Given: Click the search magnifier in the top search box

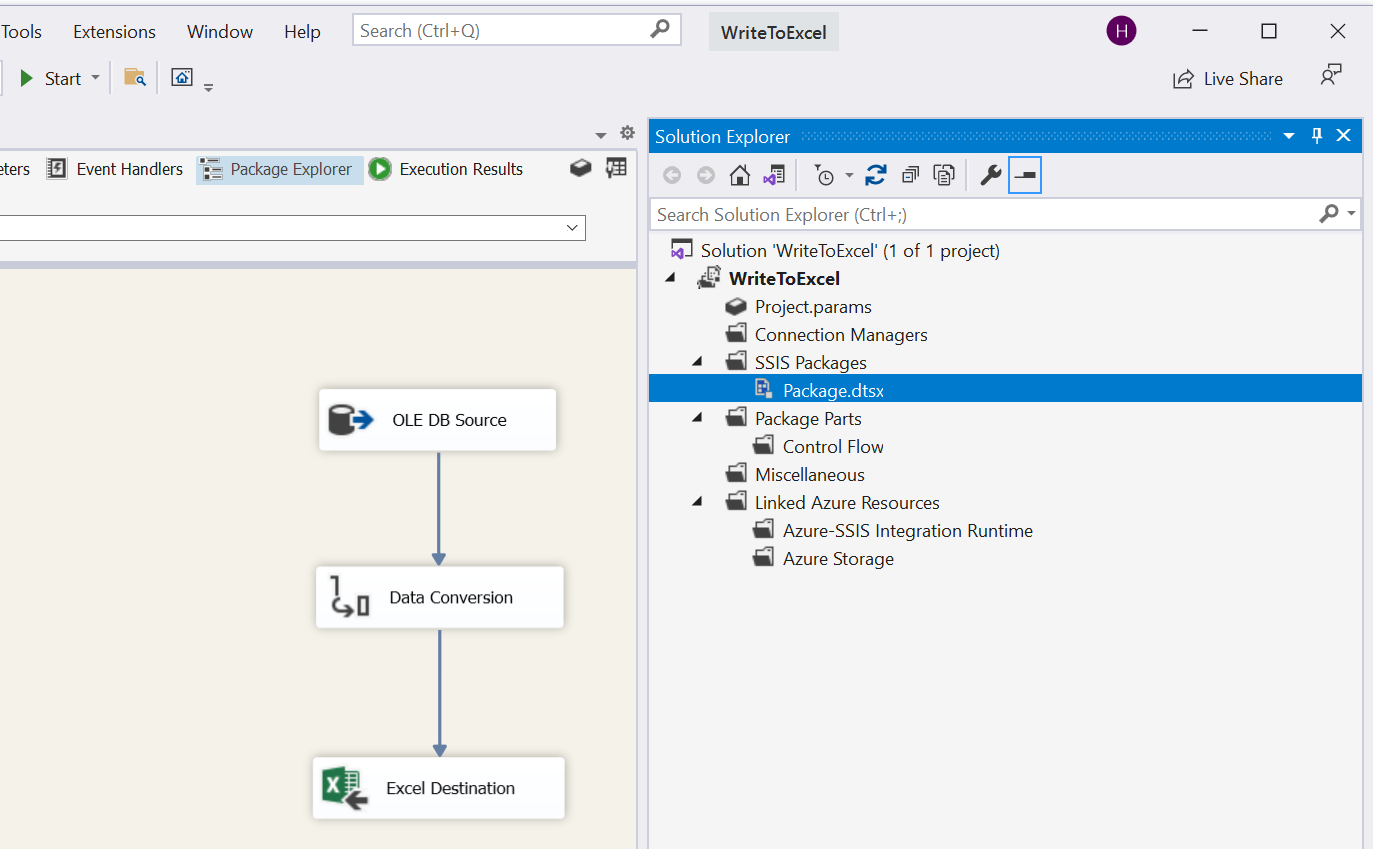Looking at the screenshot, I should (x=660, y=30).
